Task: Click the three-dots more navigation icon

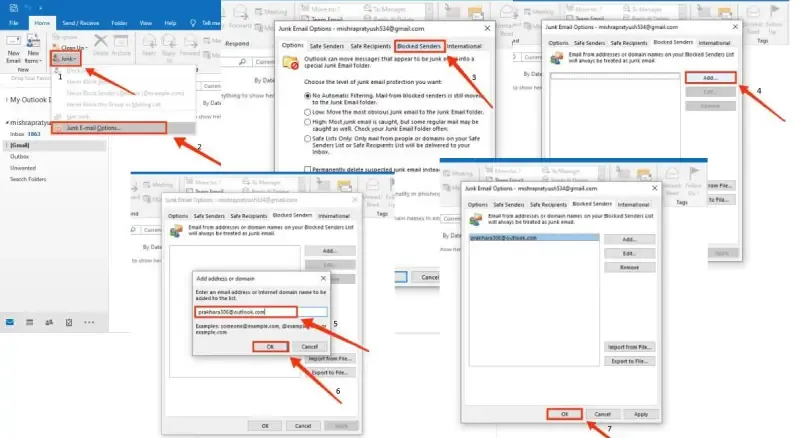Action: (x=89, y=322)
